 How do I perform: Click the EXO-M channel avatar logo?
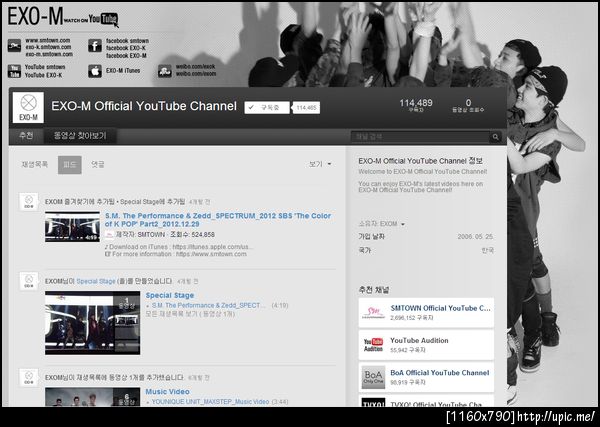28,108
